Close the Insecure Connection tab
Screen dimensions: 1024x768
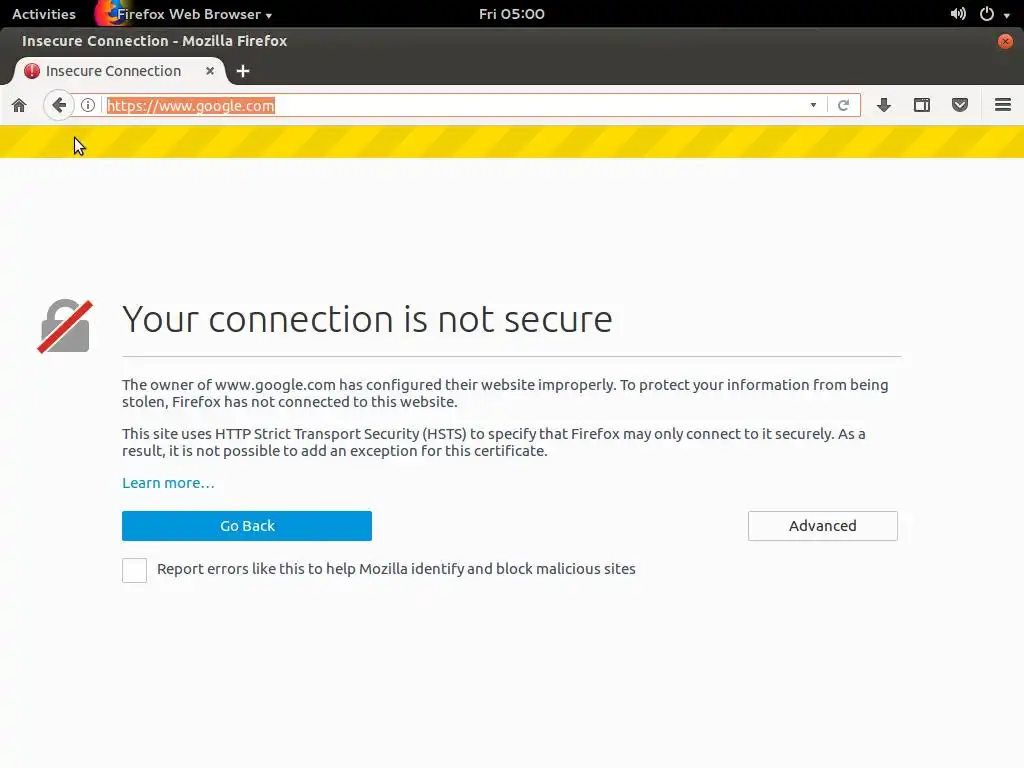210,71
